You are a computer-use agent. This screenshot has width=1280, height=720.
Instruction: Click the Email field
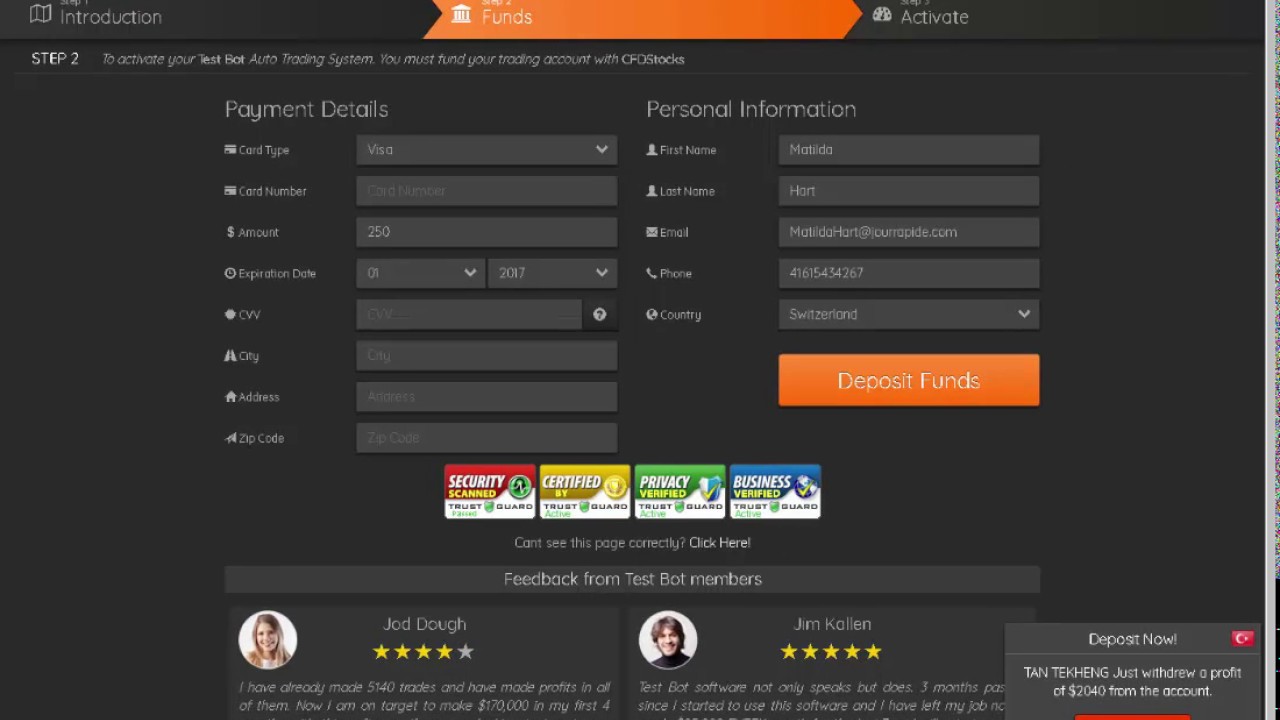pyautogui.click(x=909, y=232)
